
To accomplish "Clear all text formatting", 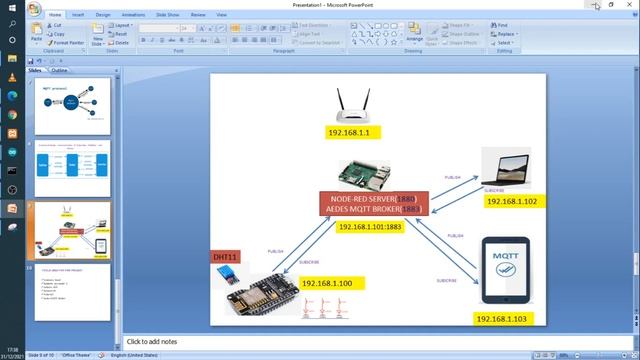I will (221, 28).
